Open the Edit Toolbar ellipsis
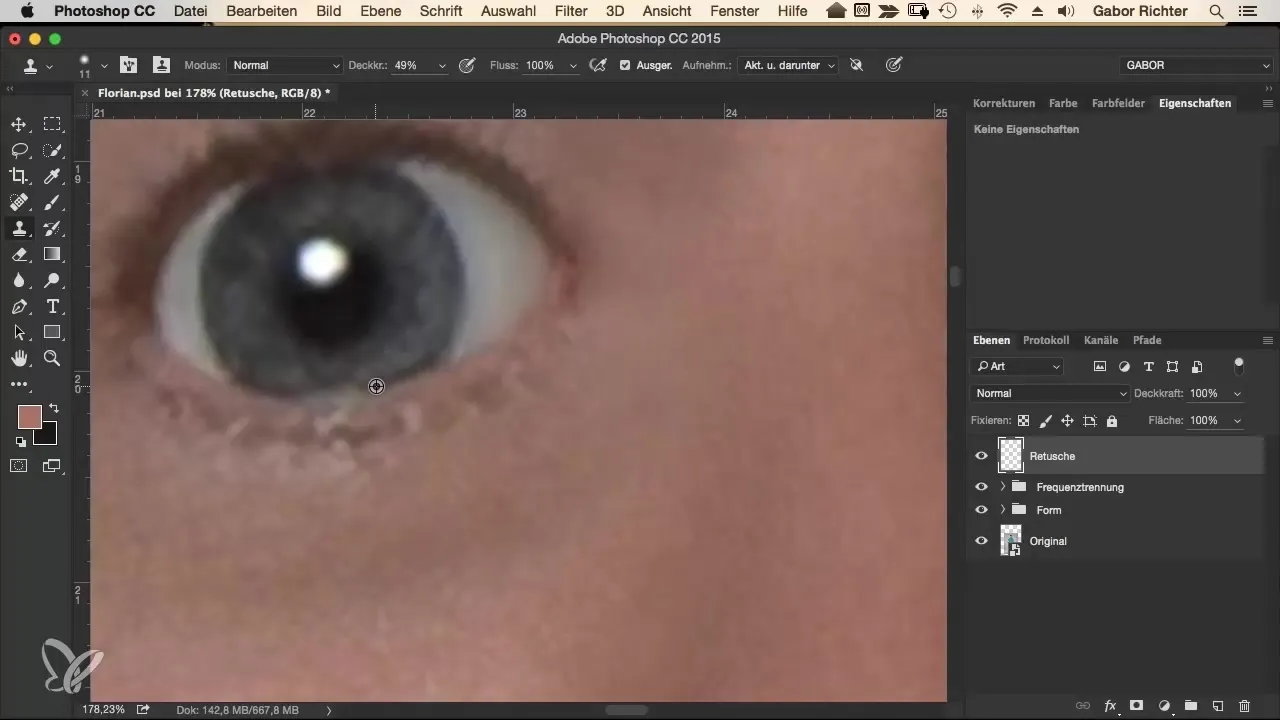 (x=19, y=384)
